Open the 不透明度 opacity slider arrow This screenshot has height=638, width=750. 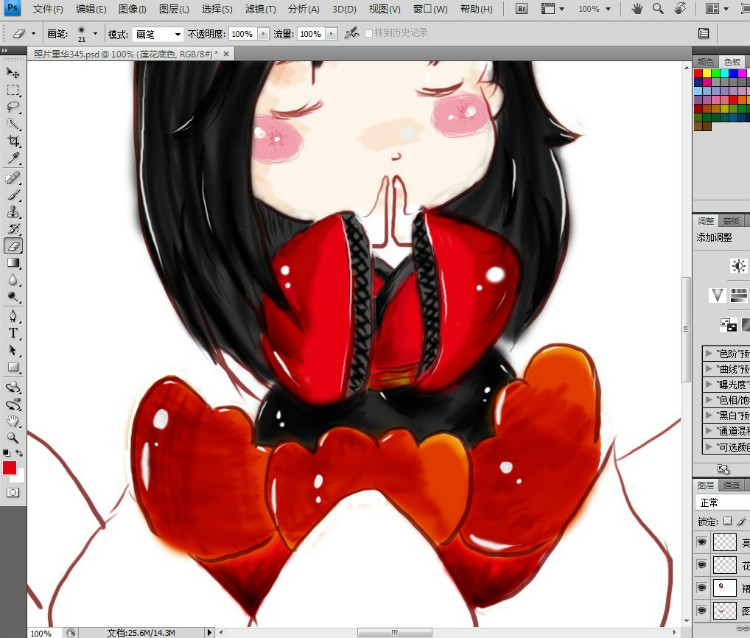(264, 34)
